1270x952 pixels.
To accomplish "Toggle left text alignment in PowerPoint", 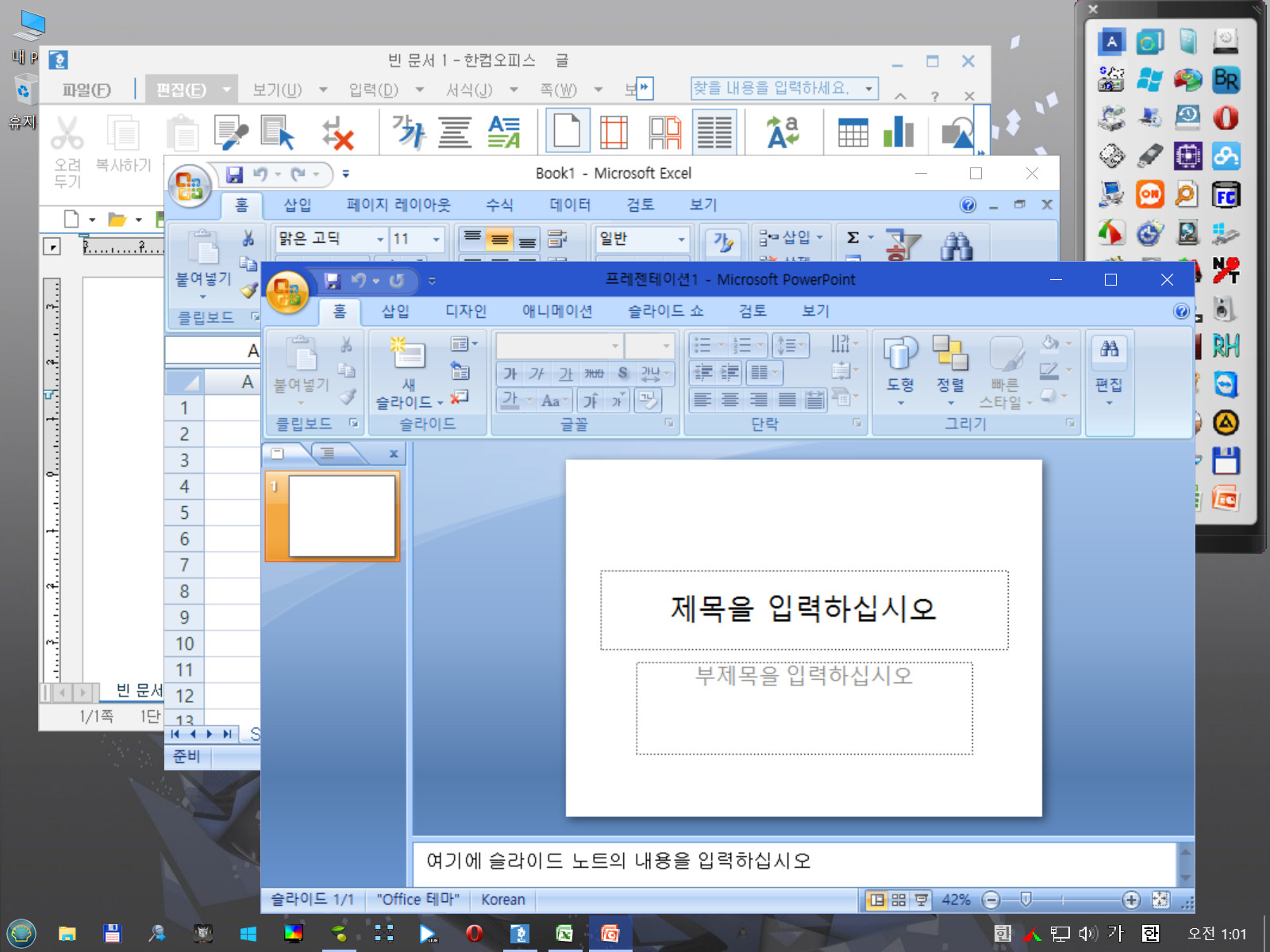I will [x=702, y=400].
